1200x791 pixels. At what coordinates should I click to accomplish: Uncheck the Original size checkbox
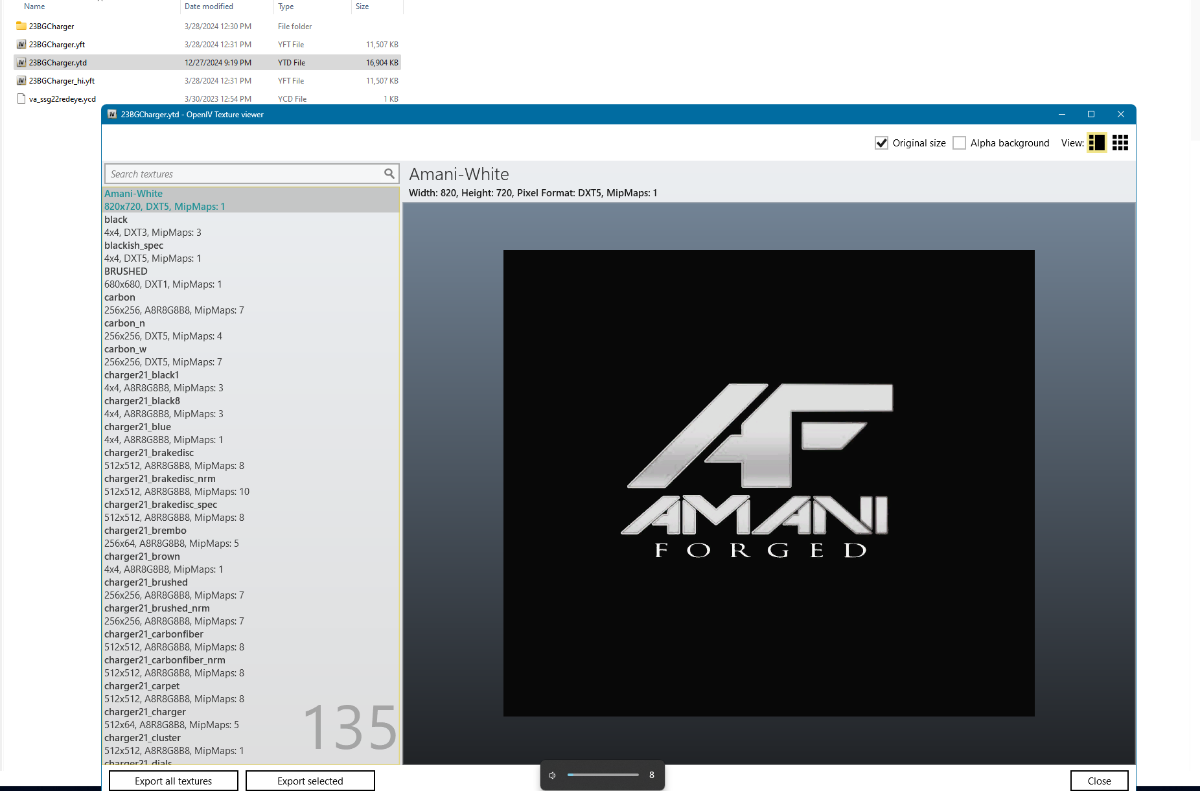[x=881, y=143]
